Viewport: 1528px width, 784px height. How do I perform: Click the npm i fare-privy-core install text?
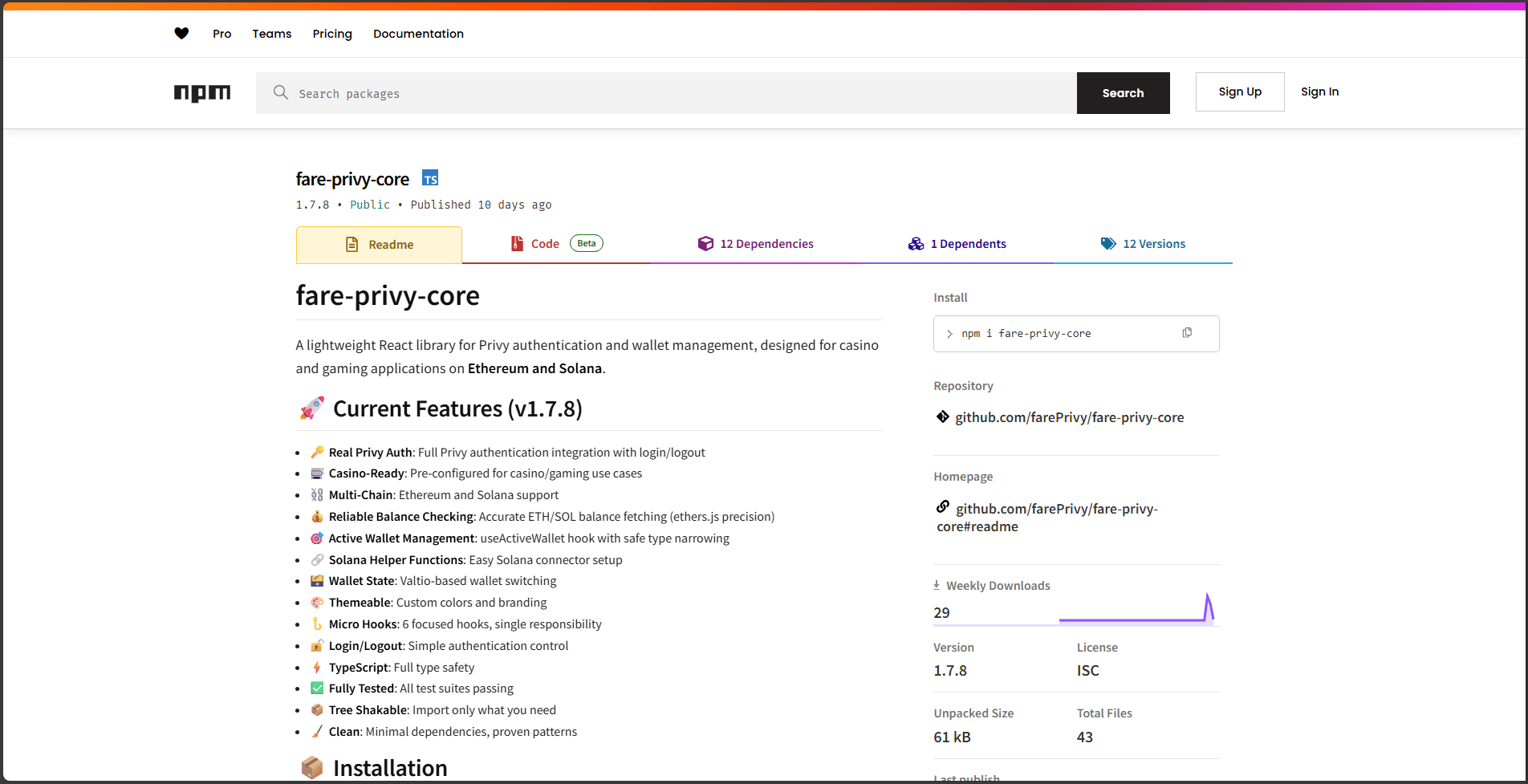(x=1026, y=333)
